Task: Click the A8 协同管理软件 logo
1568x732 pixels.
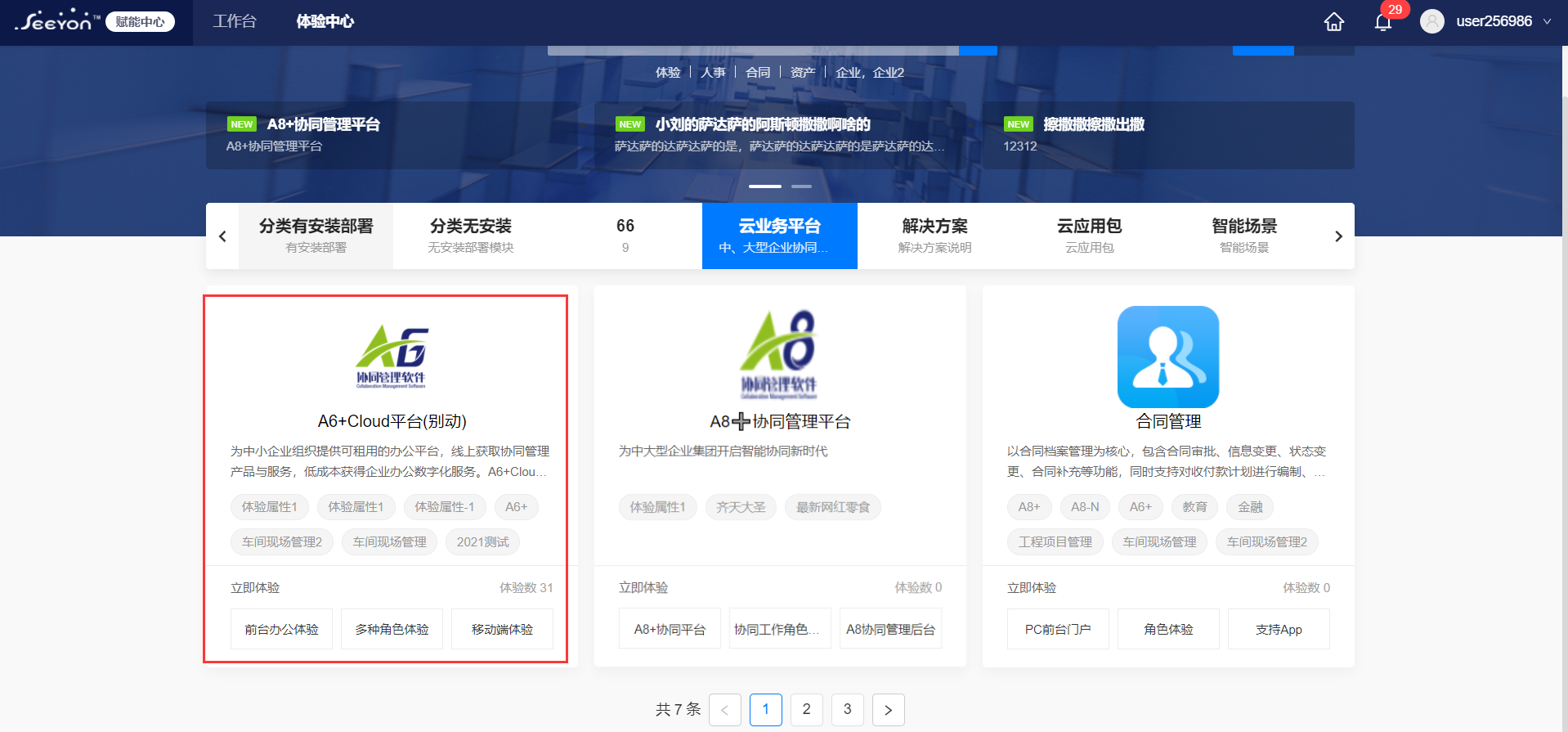Action: 779,355
